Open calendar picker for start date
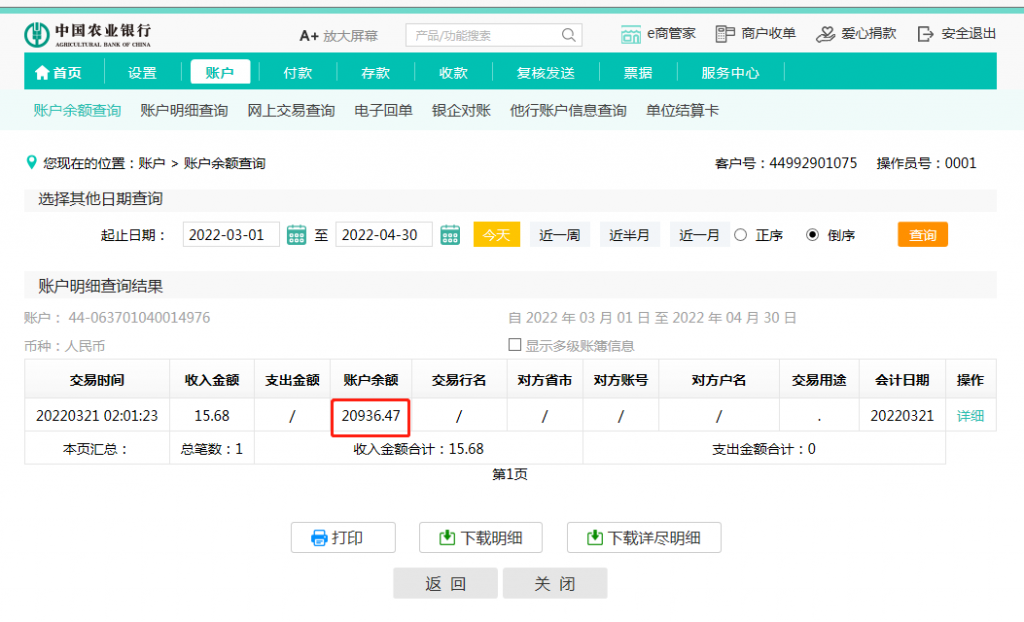1024x622 pixels. coord(296,235)
